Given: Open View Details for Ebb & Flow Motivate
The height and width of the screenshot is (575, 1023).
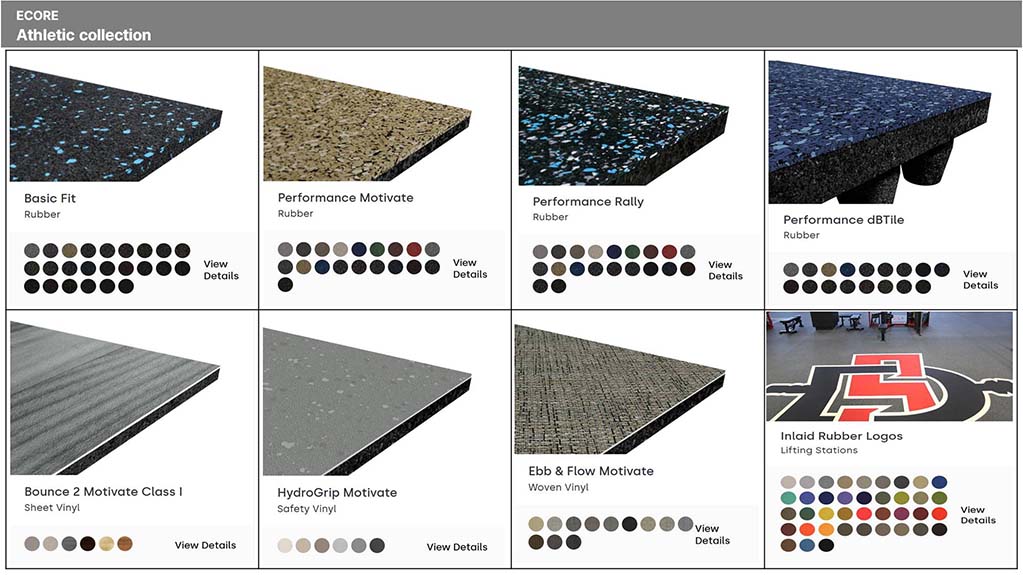Looking at the screenshot, I should (x=712, y=534).
